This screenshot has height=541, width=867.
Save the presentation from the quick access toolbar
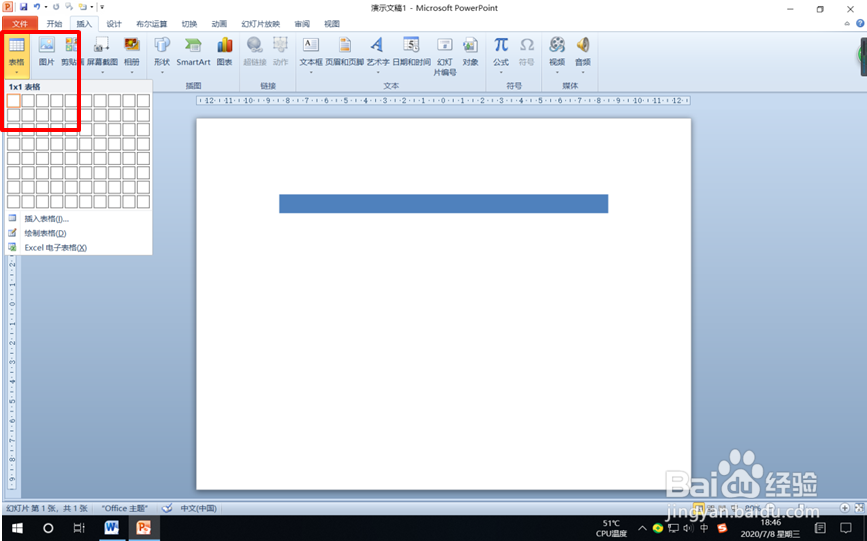tap(23, 7)
